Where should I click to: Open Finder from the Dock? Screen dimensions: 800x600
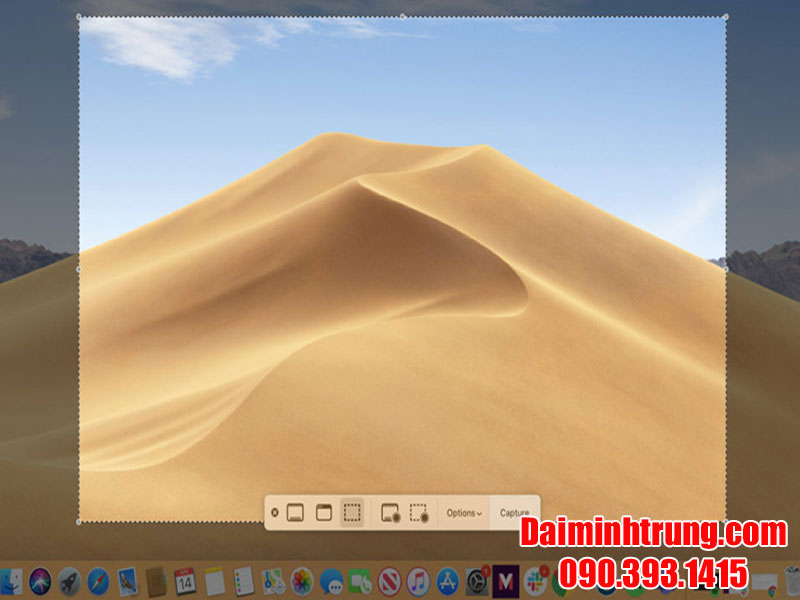coord(11,580)
